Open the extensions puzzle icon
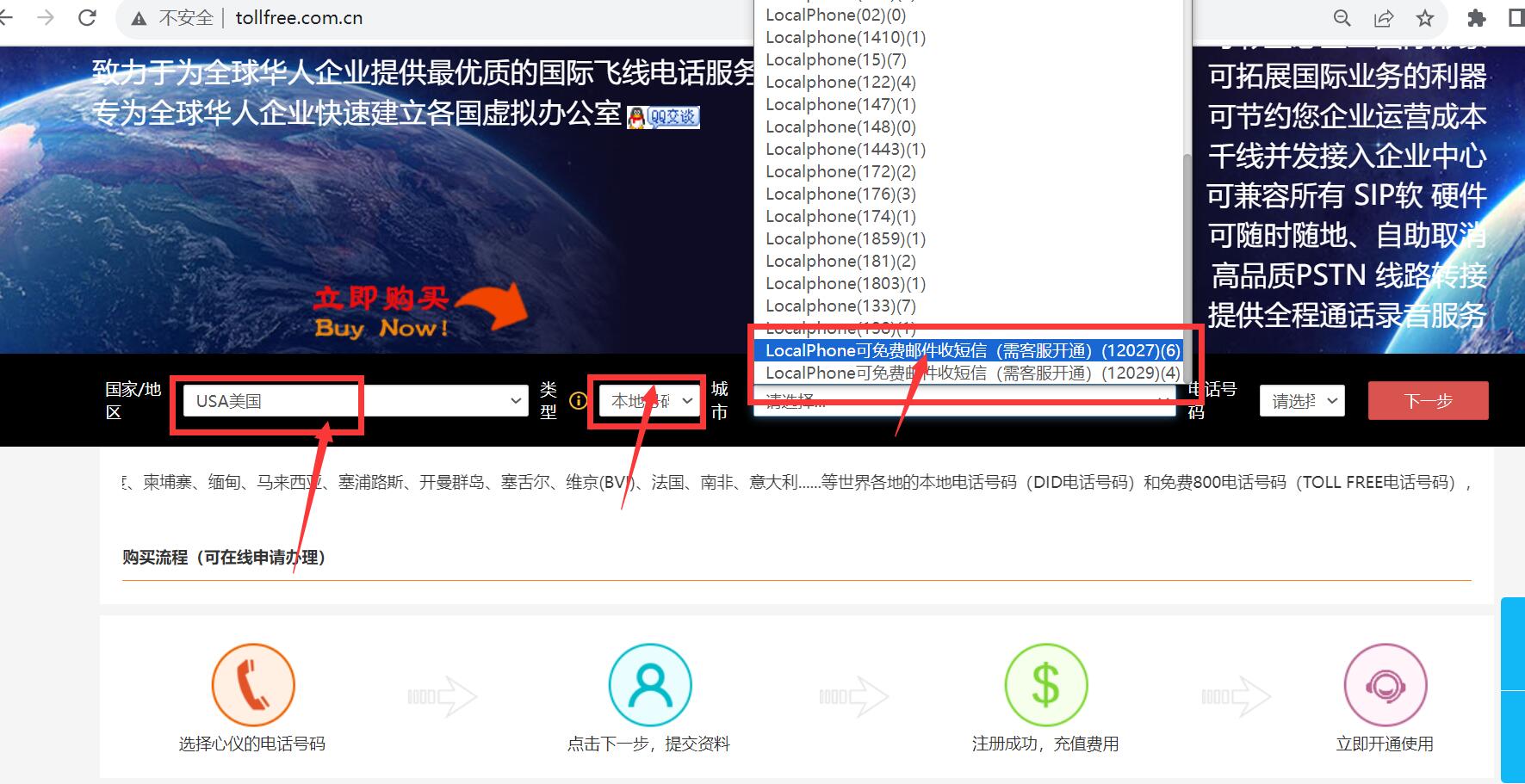 click(1476, 18)
